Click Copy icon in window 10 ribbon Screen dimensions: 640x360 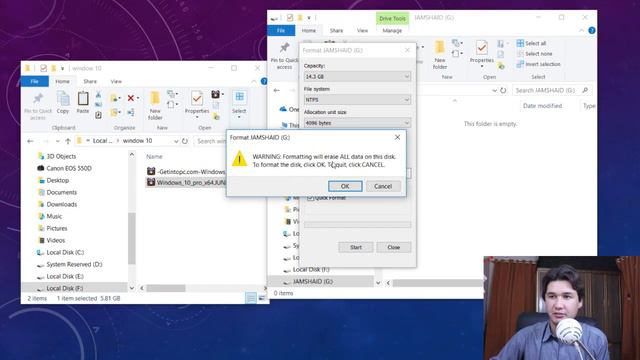click(63, 102)
